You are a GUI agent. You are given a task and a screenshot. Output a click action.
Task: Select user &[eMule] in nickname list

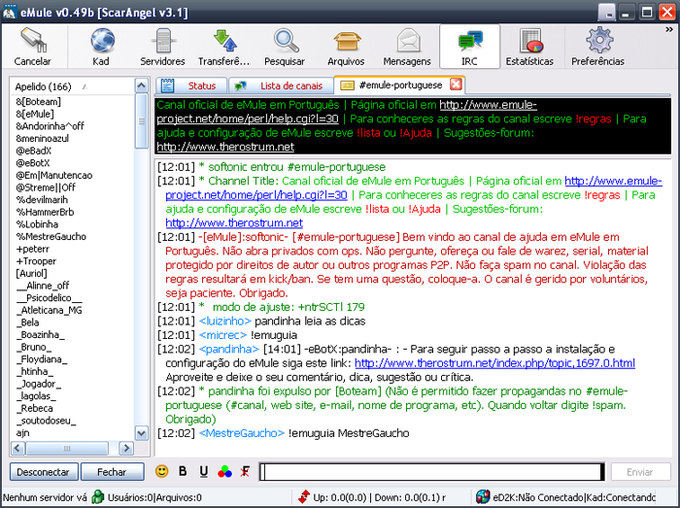(x=35, y=114)
